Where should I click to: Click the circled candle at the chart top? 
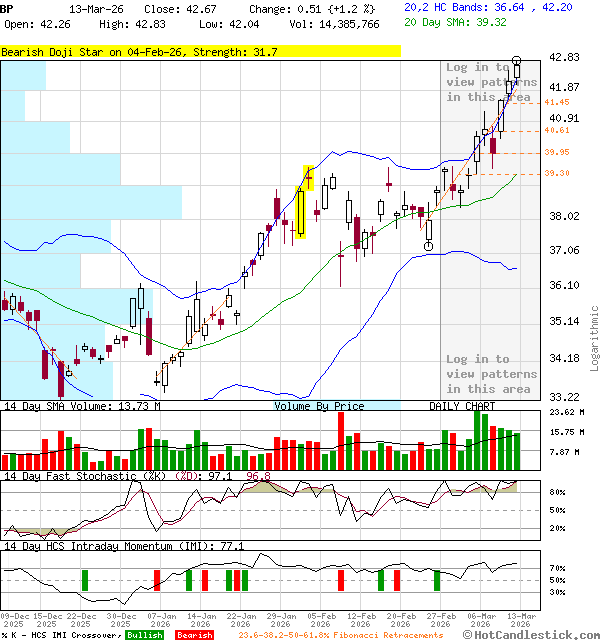pyautogui.click(x=517, y=61)
